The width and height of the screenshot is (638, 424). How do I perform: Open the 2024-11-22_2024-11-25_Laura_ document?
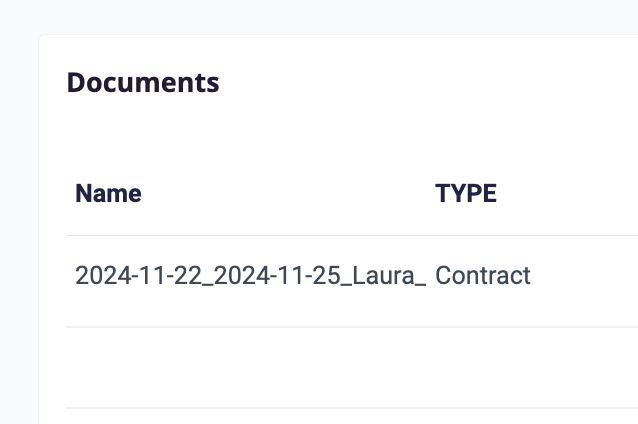coord(250,275)
